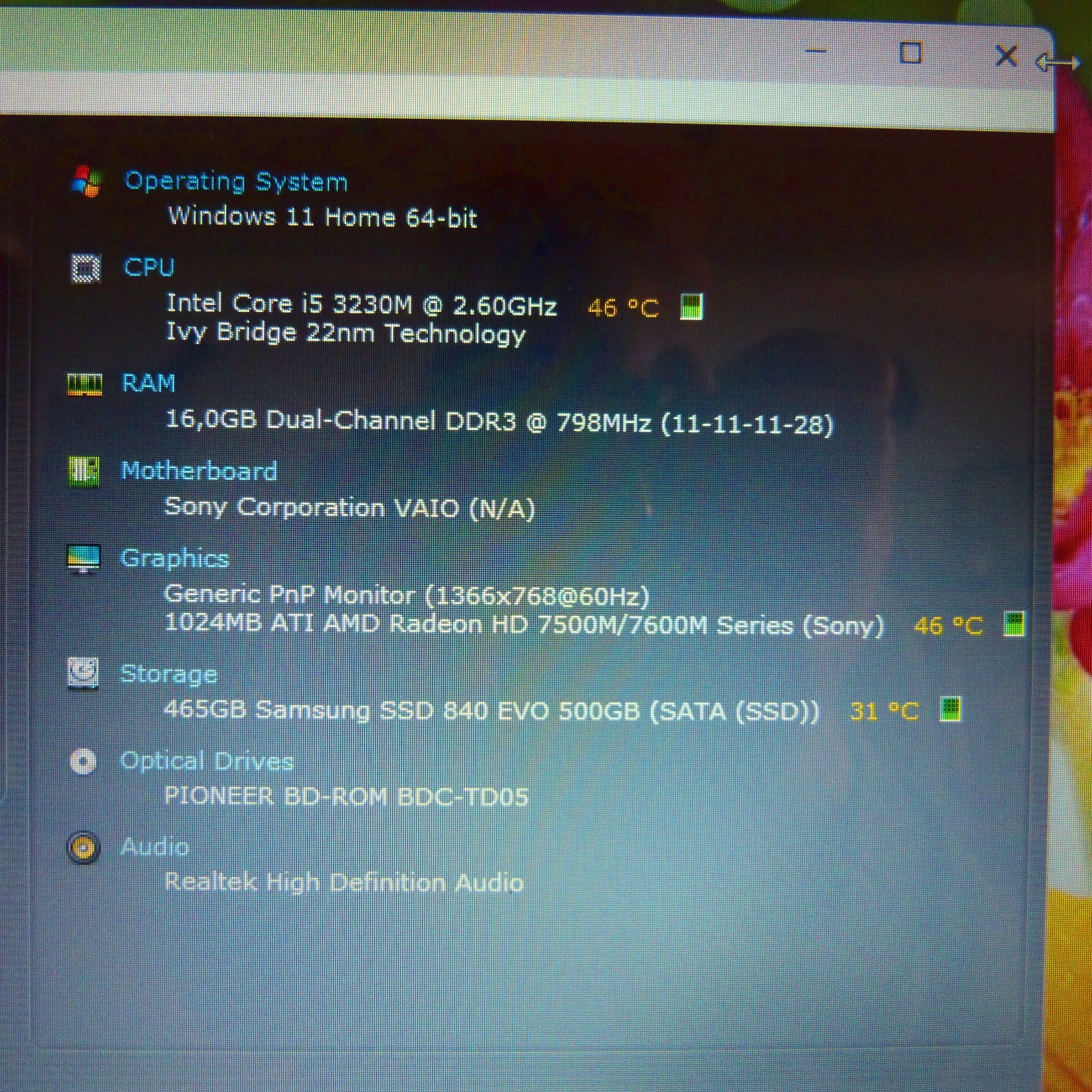Click the graphics 46 °C temperature value

pyautogui.click(x=949, y=625)
